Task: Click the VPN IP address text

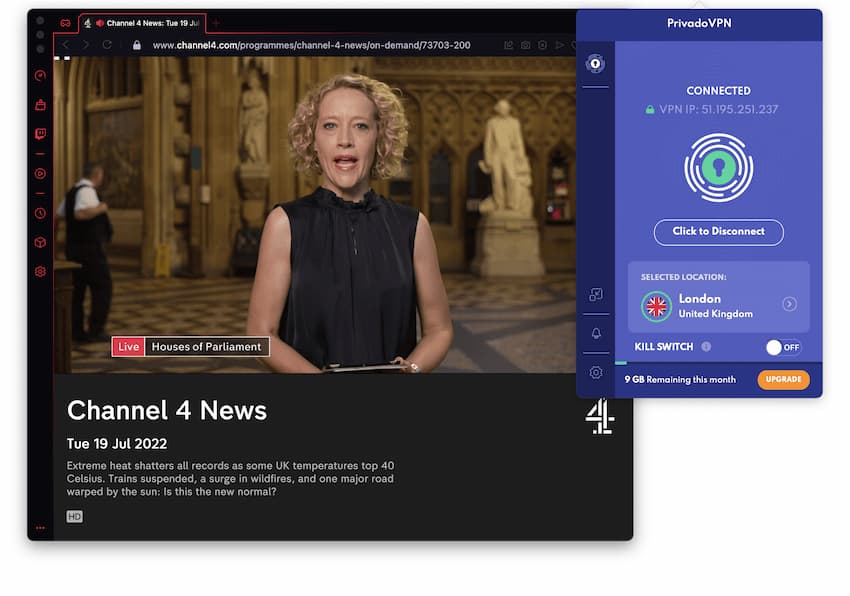Action: (x=719, y=110)
